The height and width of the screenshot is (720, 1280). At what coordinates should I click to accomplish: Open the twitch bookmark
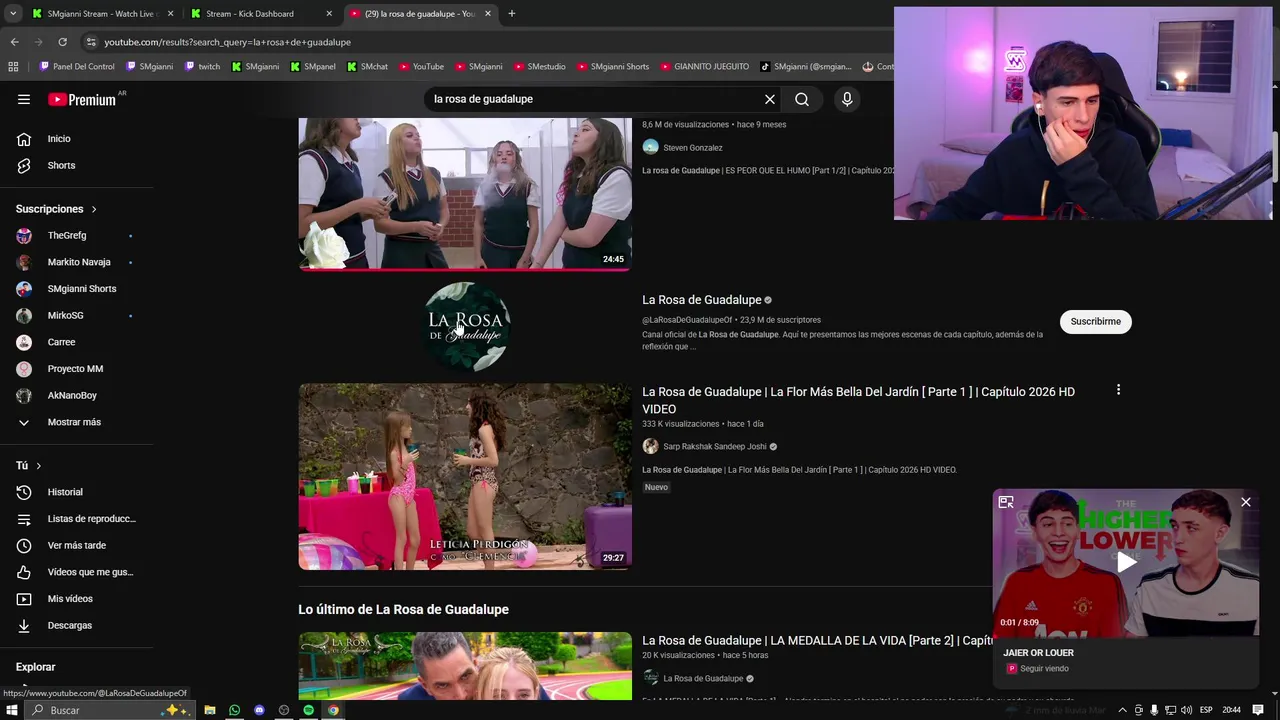click(202, 67)
